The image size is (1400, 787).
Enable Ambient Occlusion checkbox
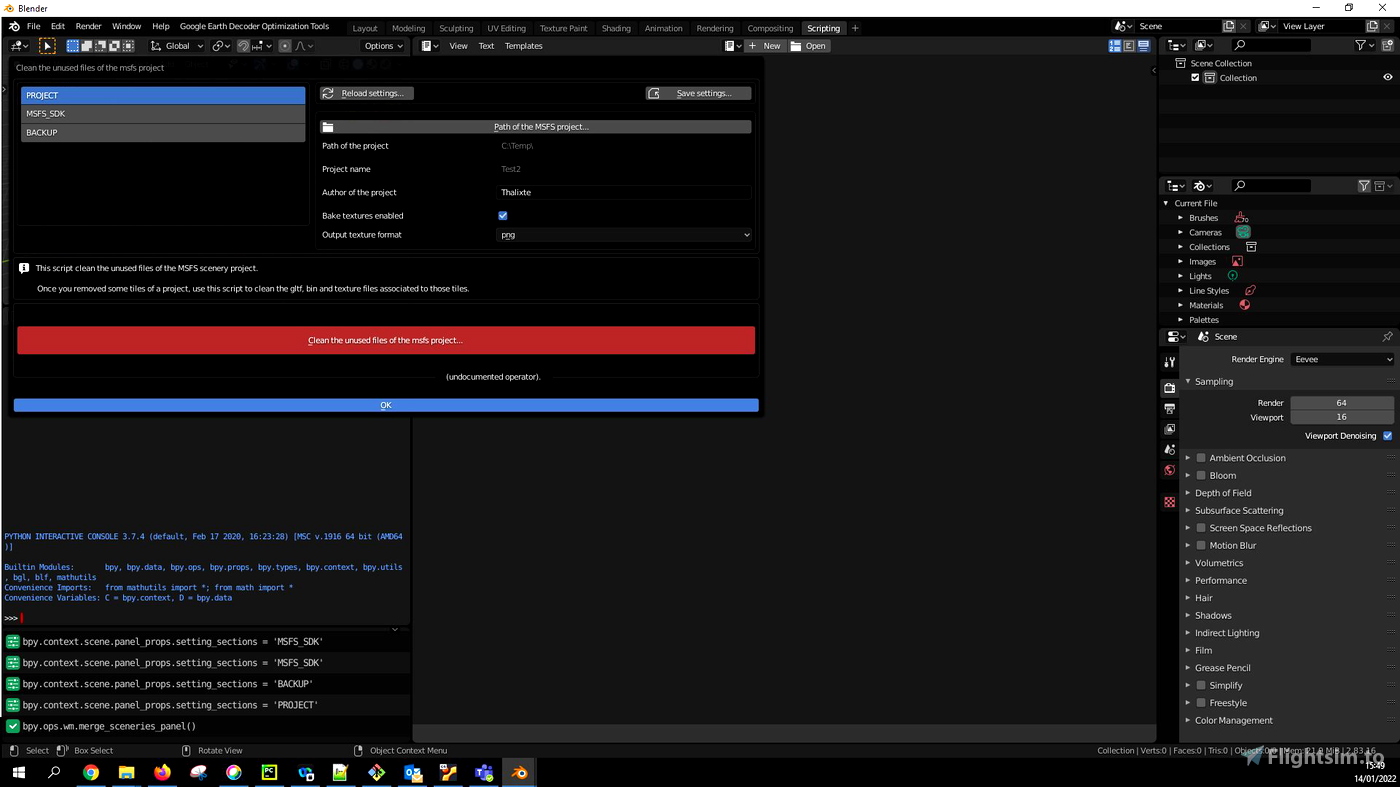pos(1201,458)
